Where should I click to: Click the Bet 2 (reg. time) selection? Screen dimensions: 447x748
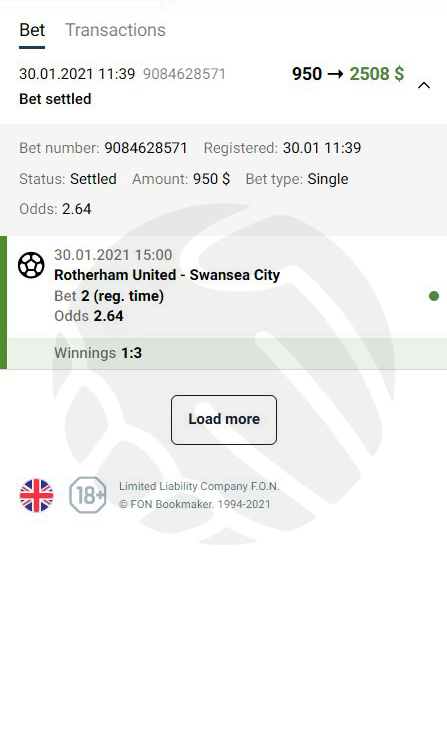tap(109, 296)
